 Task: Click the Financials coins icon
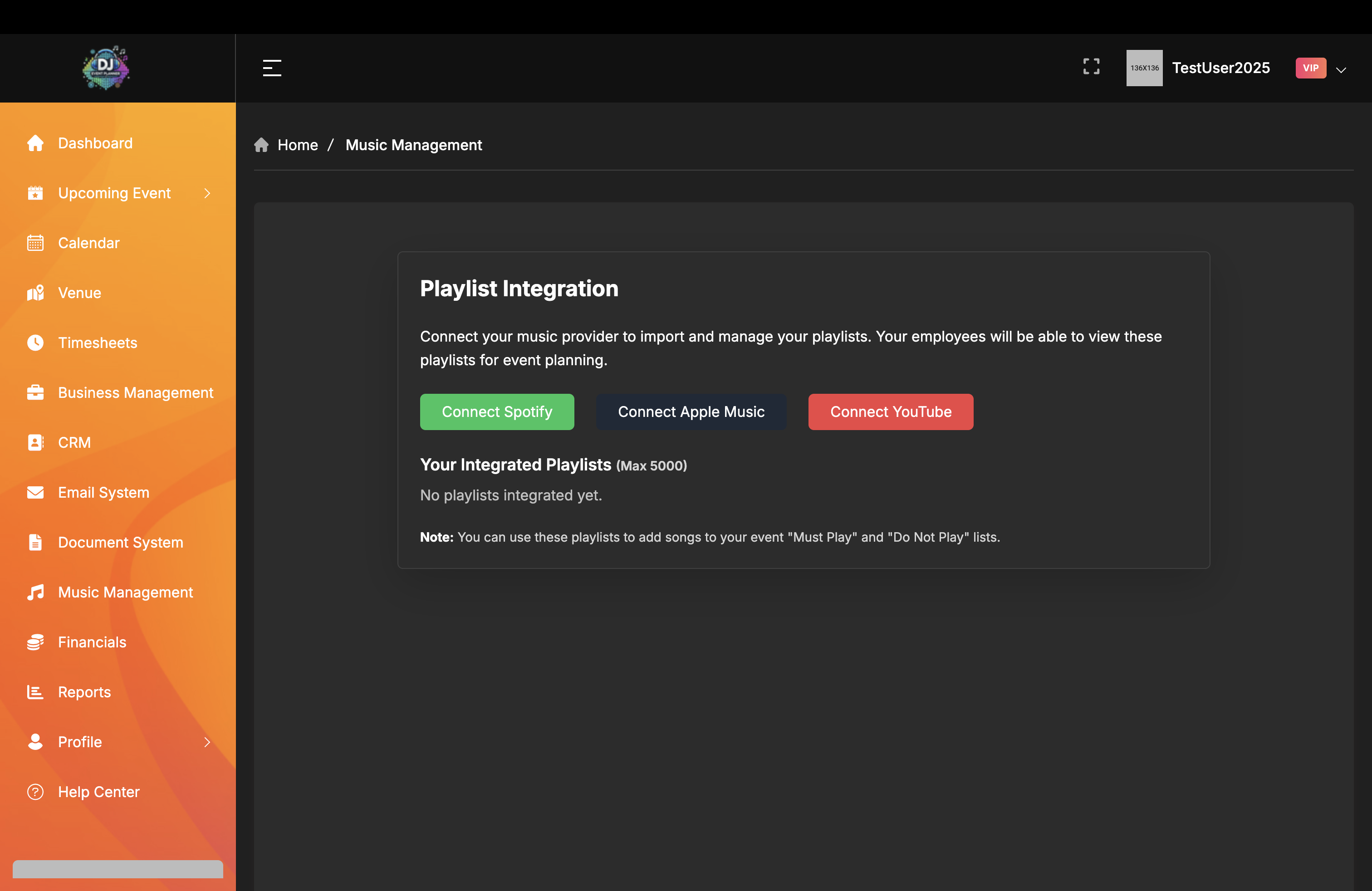(35, 642)
